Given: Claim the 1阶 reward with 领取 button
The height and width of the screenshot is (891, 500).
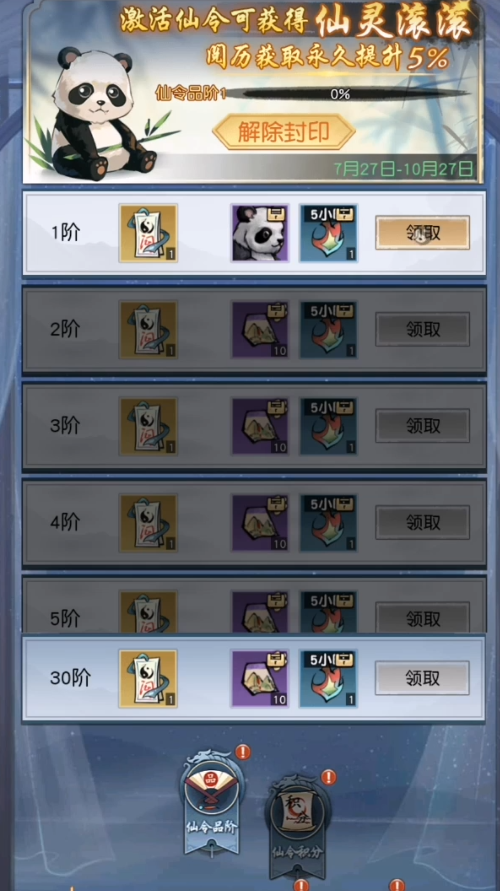Looking at the screenshot, I should point(422,232).
